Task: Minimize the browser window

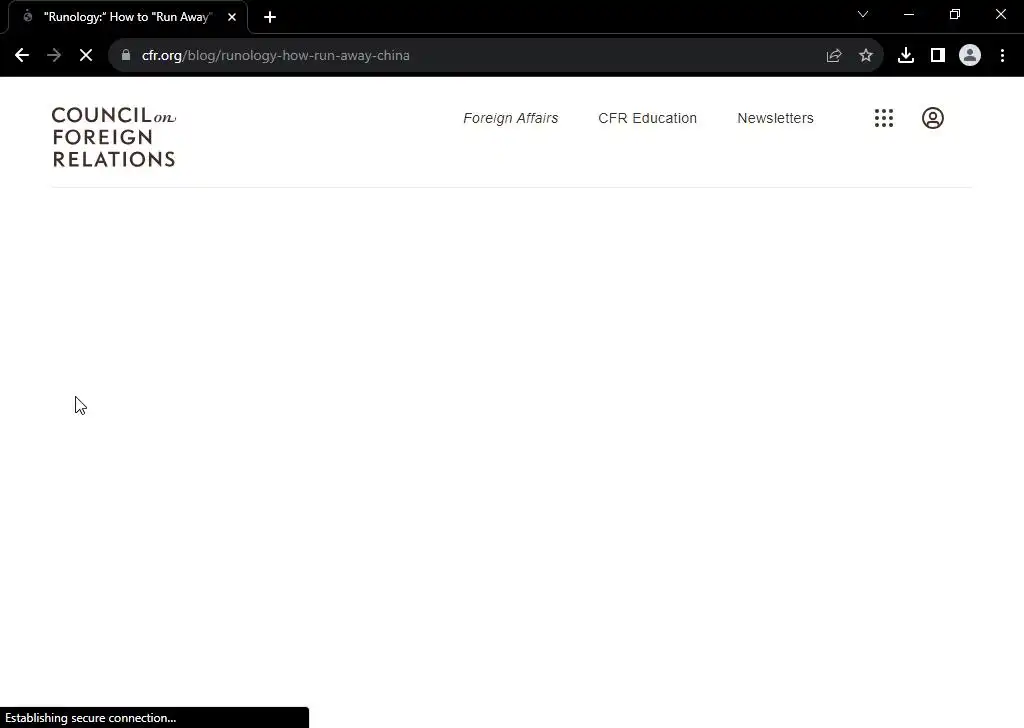Action: tap(908, 14)
